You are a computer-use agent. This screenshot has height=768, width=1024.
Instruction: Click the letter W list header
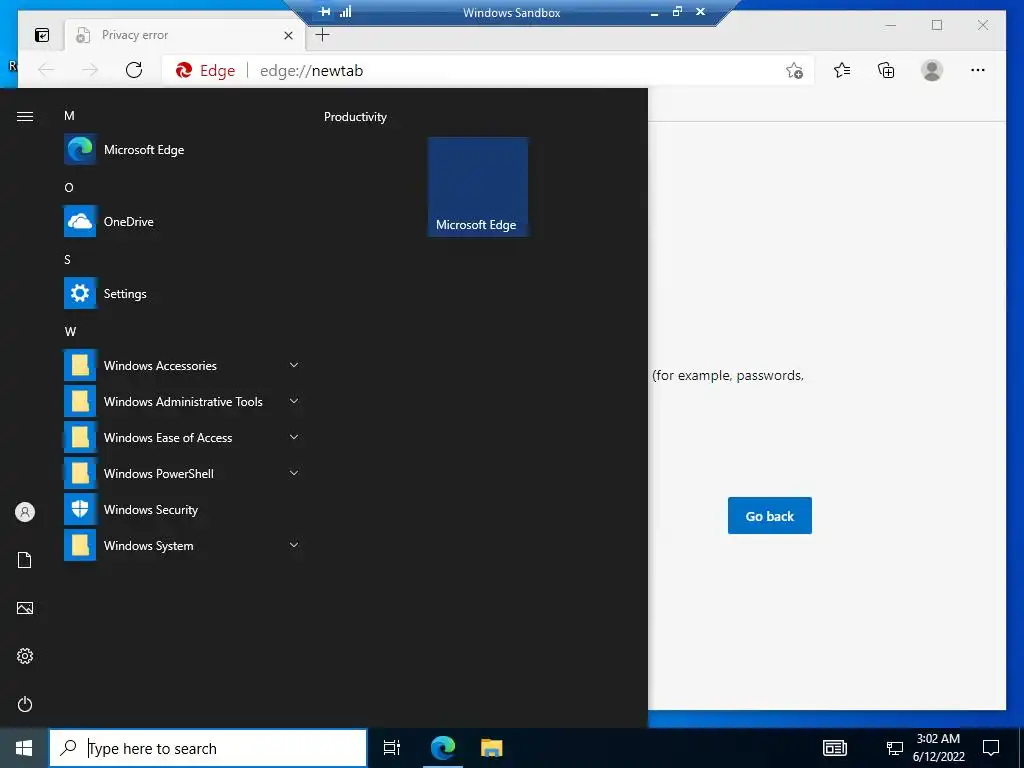pyautogui.click(x=70, y=332)
